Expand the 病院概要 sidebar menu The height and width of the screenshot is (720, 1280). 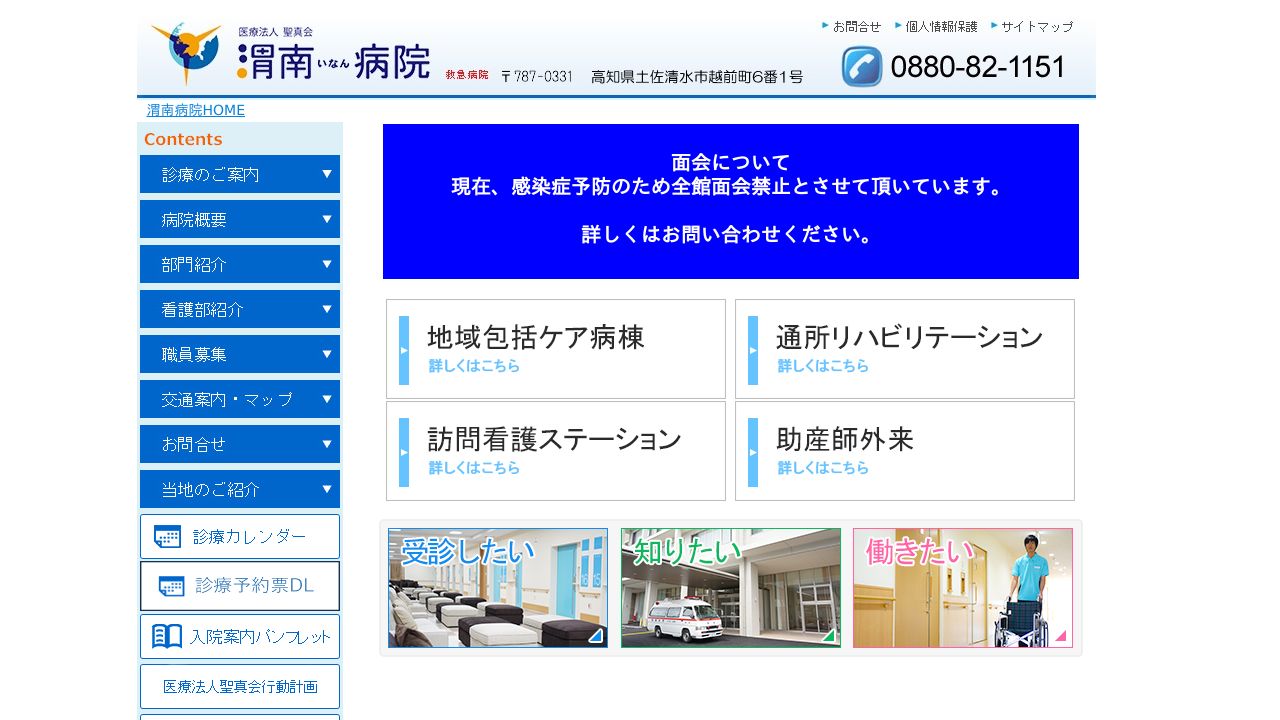(x=239, y=219)
